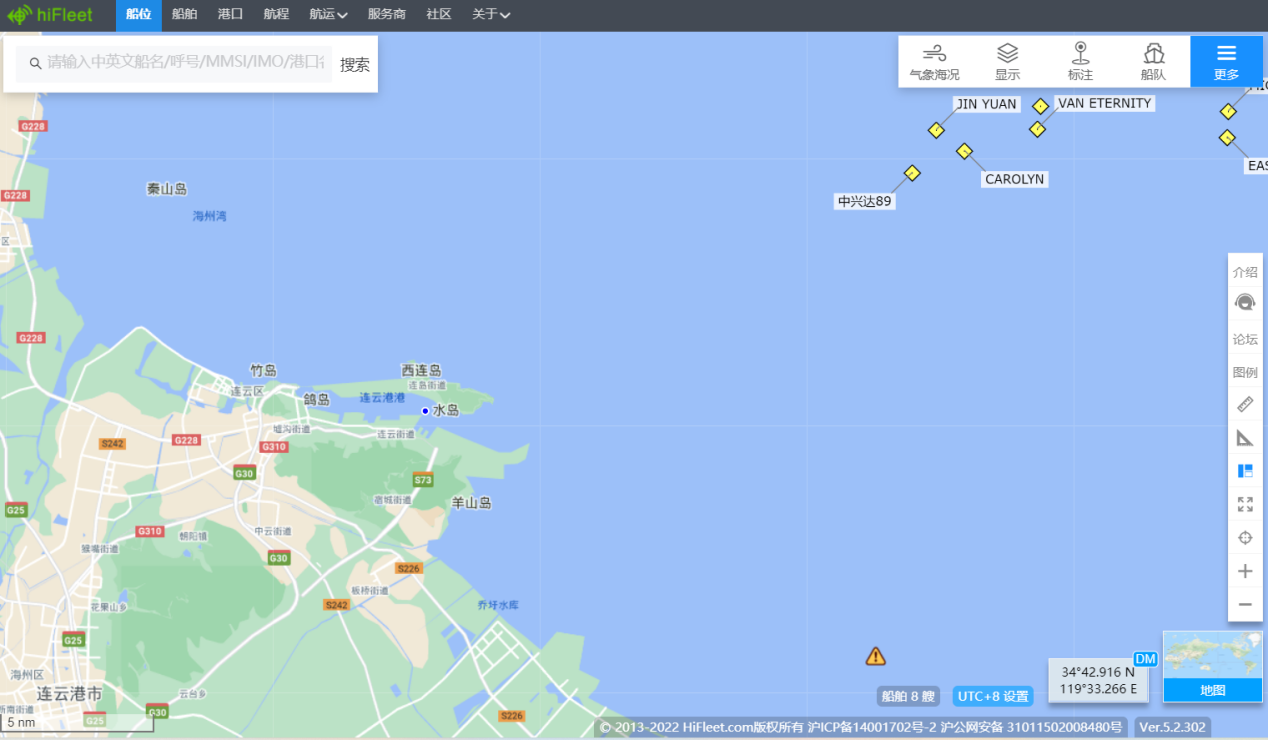Select the ruler distance measuring tool

pyautogui.click(x=1245, y=404)
